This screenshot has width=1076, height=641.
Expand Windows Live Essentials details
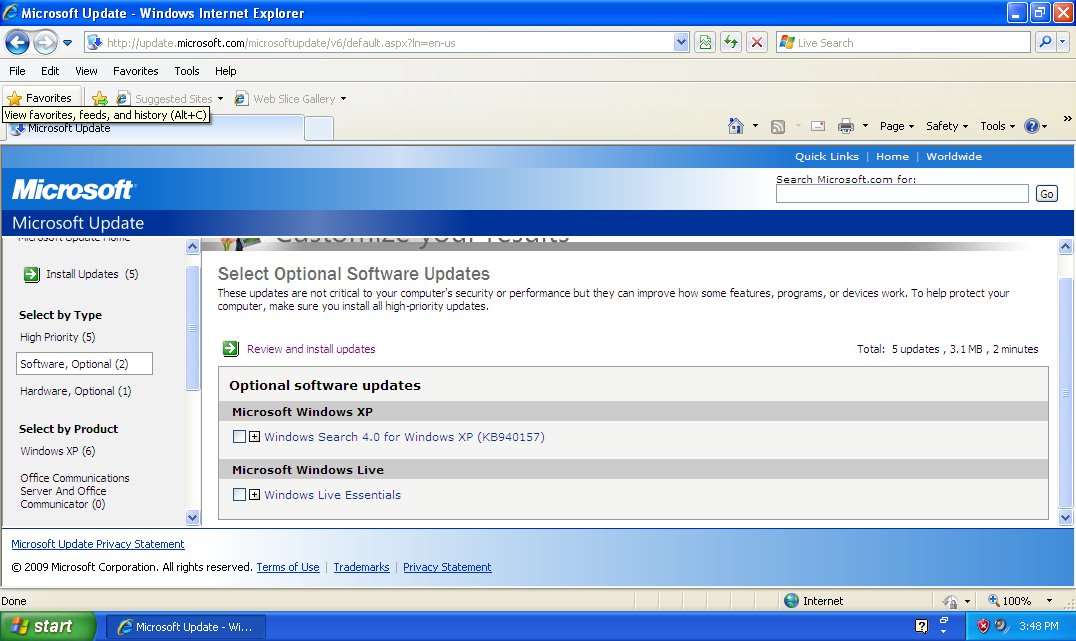point(255,494)
